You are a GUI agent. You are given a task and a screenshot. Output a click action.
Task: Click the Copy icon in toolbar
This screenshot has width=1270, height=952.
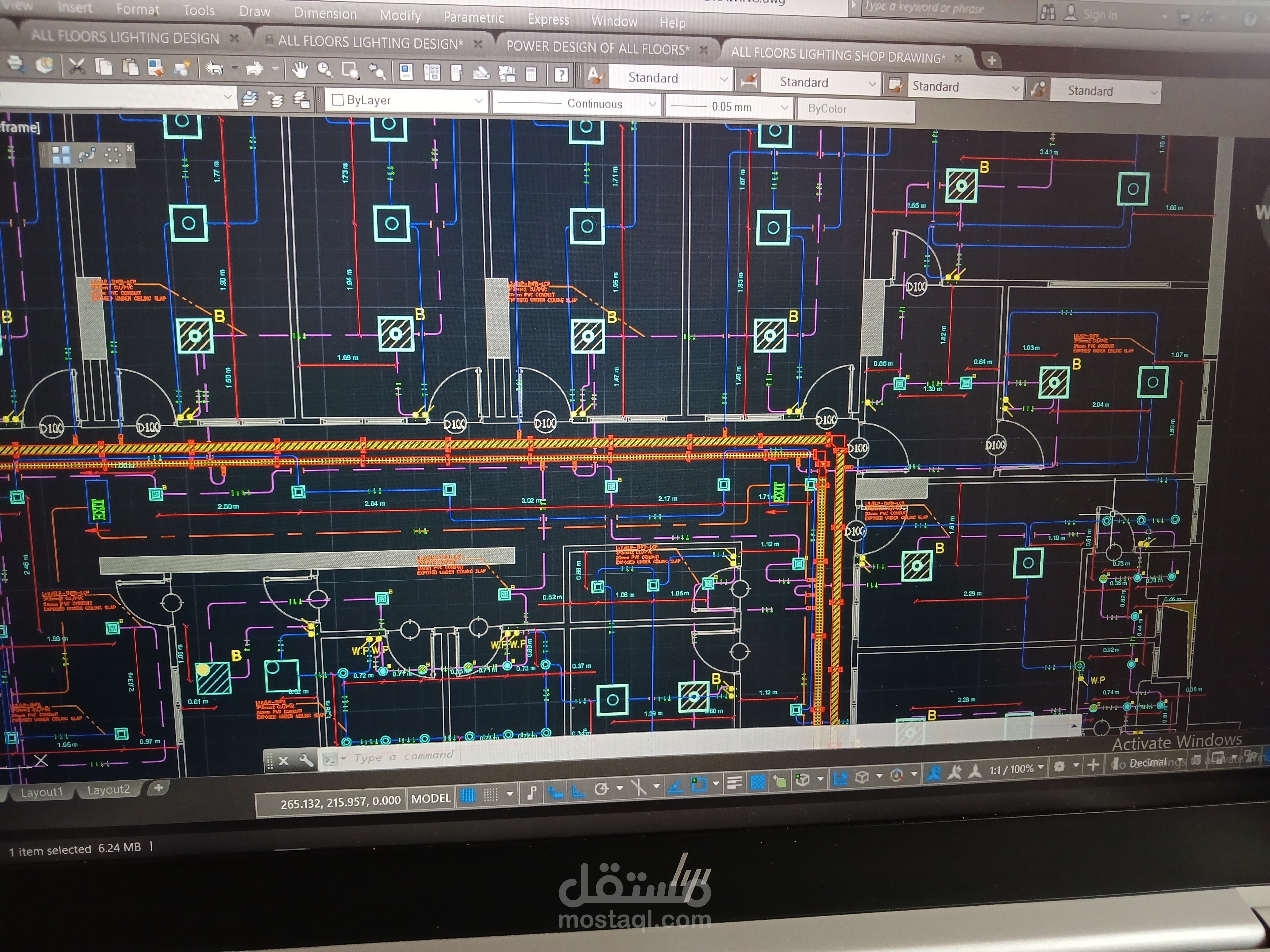coord(104,67)
